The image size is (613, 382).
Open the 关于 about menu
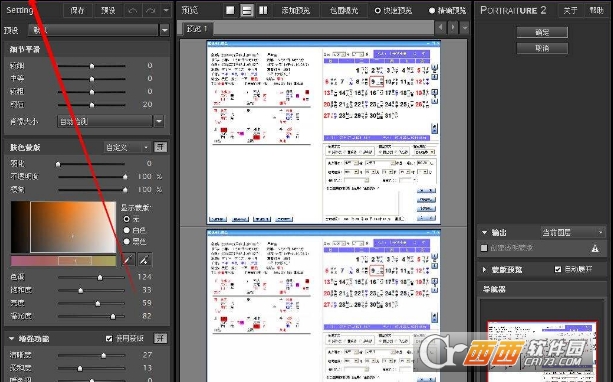[570, 11]
